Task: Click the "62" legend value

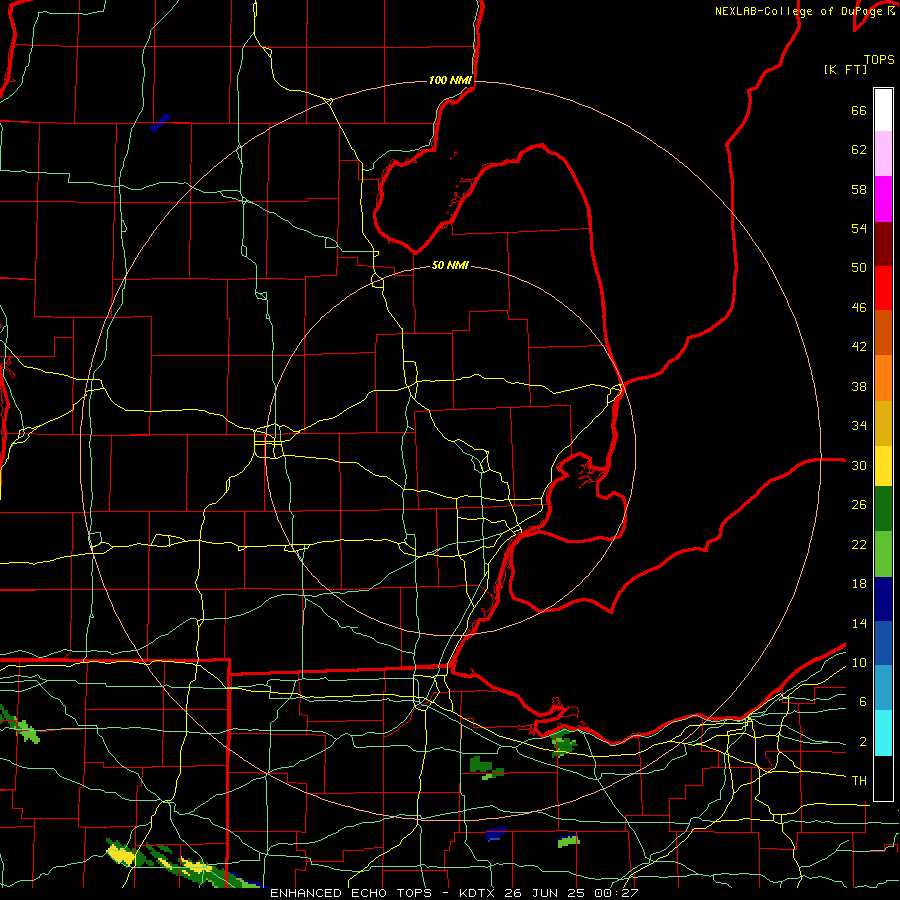Action: click(859, 150)
